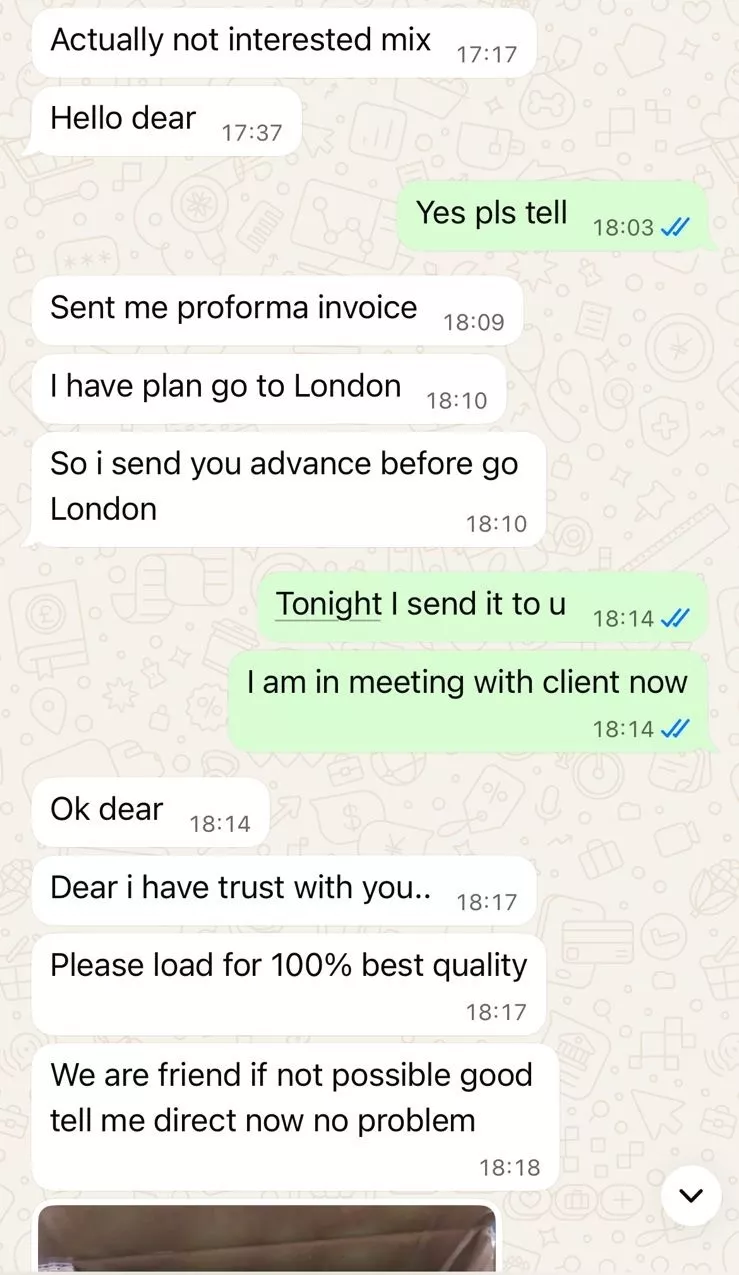Tap blue double ticks on 'Tonight I send it to u'
Viewport: 739px width, 1275px height.
coord(675,619)
